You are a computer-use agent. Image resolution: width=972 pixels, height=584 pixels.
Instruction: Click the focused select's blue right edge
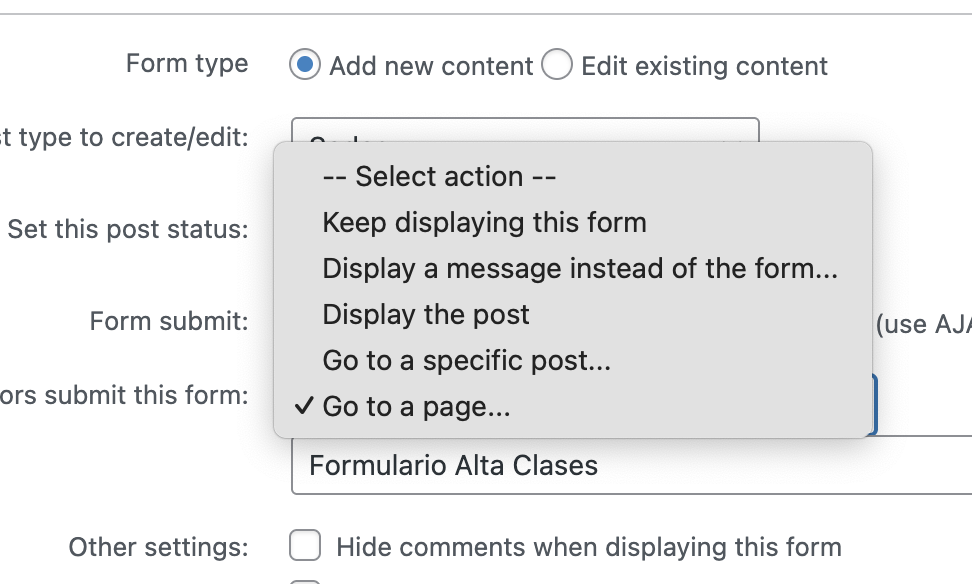pos(875,404)
